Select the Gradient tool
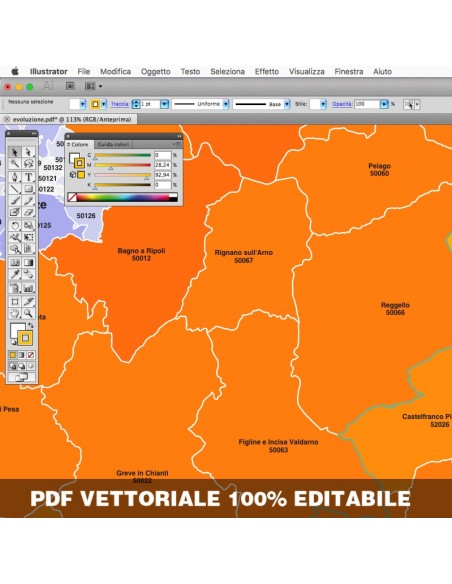 (x=28, y=263)
